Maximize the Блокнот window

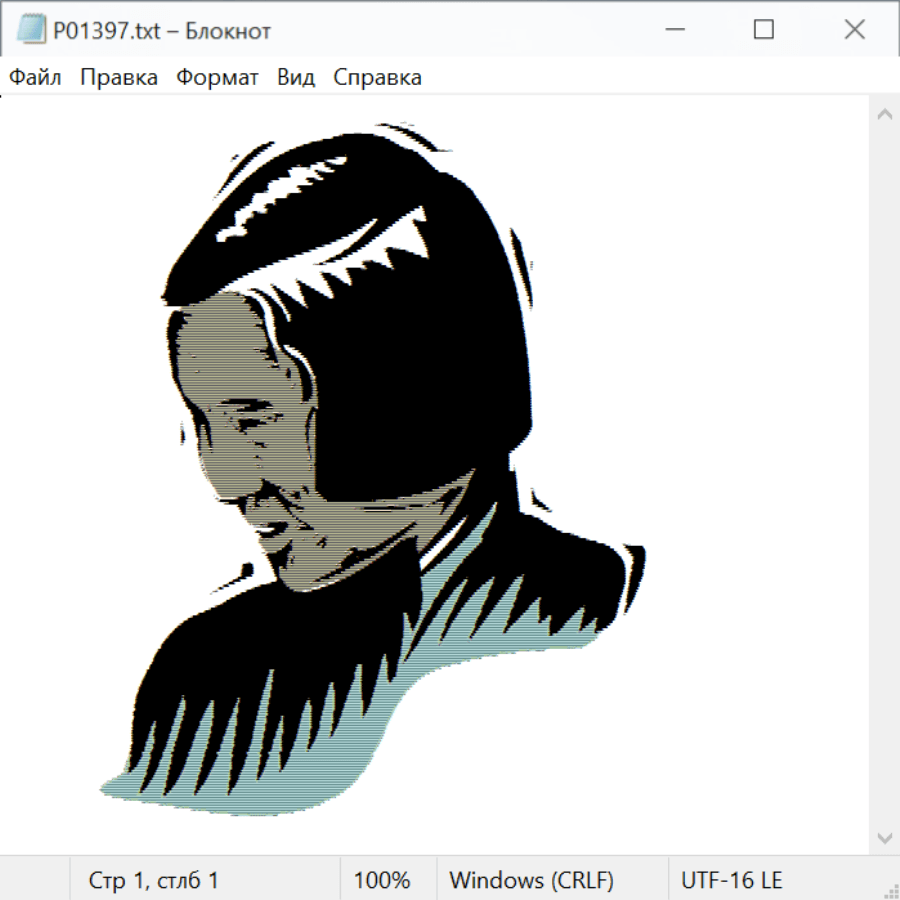[x=763, y=30]
